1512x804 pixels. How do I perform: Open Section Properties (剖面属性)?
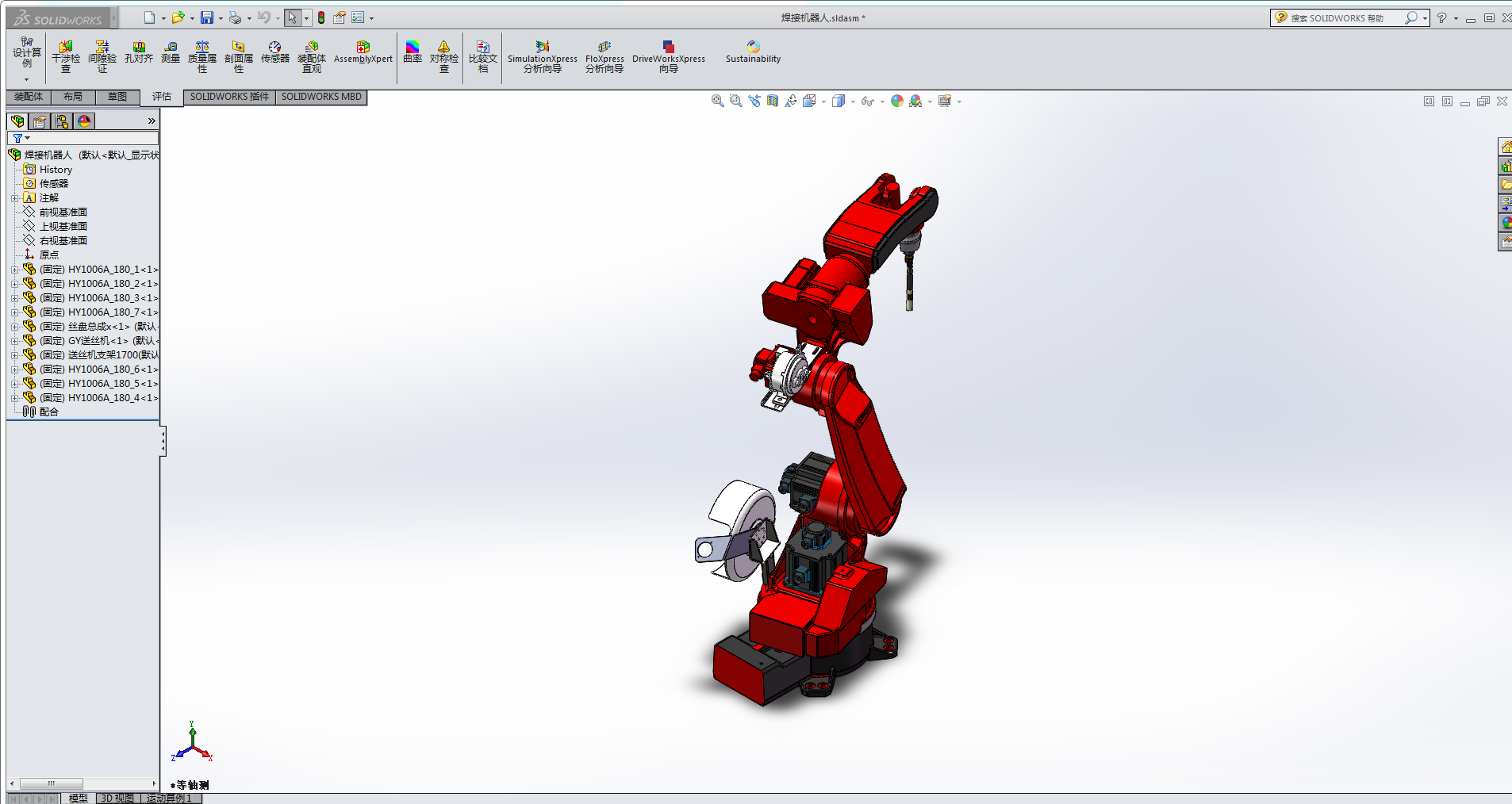(239, 57)
